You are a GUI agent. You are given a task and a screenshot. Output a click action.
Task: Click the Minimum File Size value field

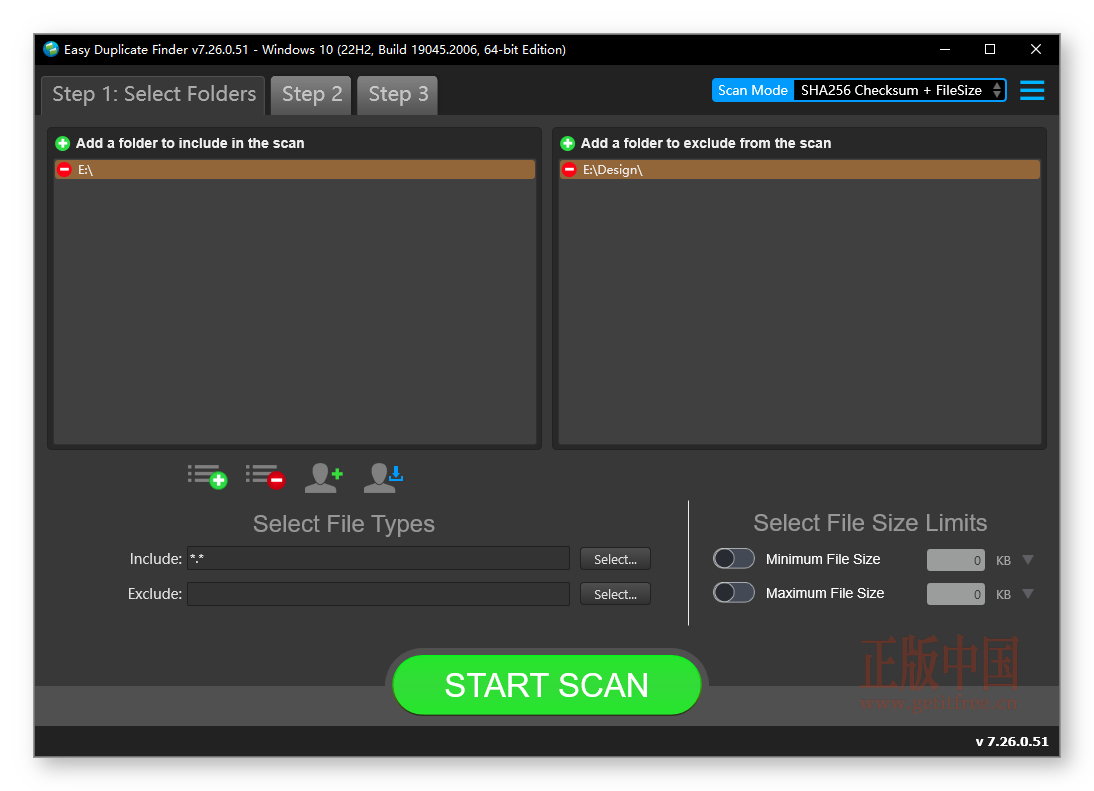(x=955, y=559)
